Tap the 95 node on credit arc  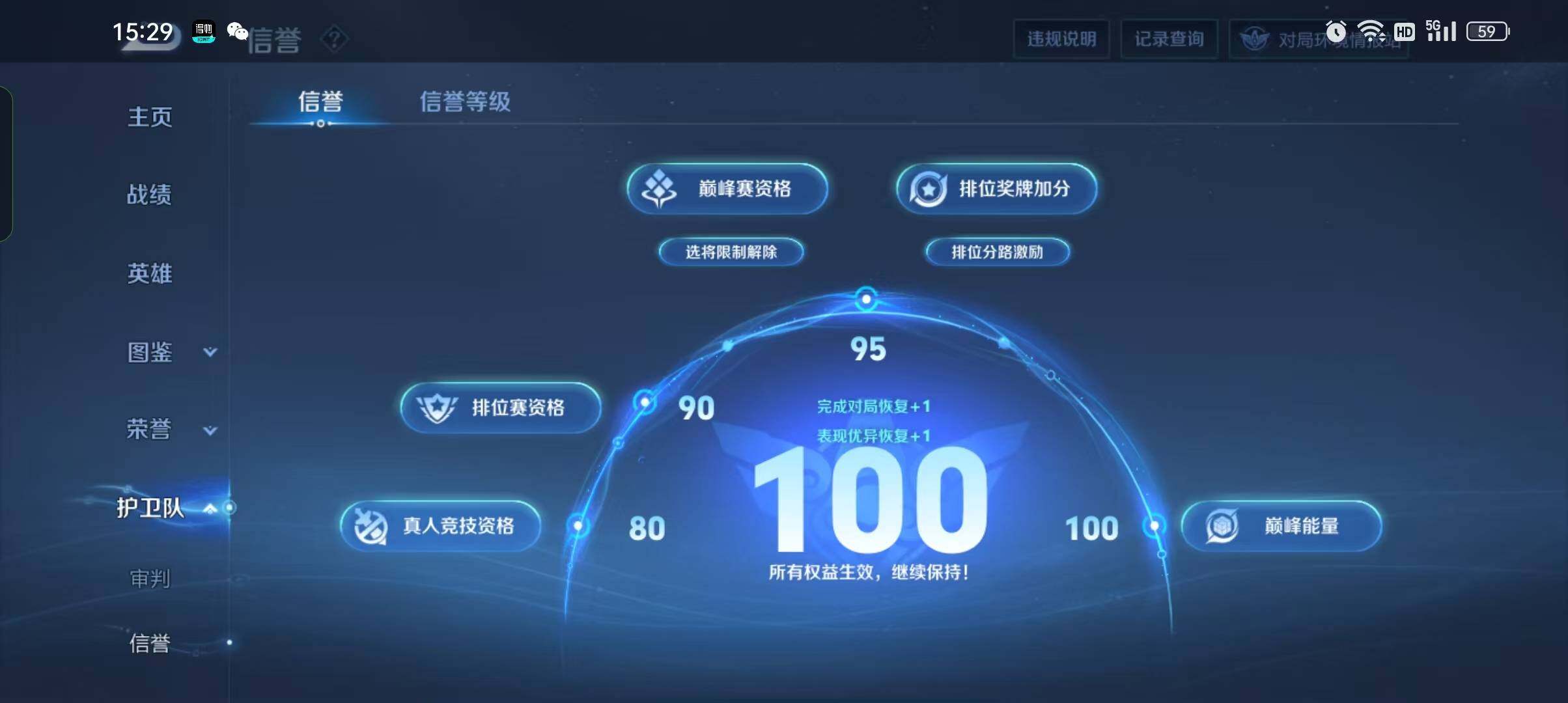tap(866, 299)
